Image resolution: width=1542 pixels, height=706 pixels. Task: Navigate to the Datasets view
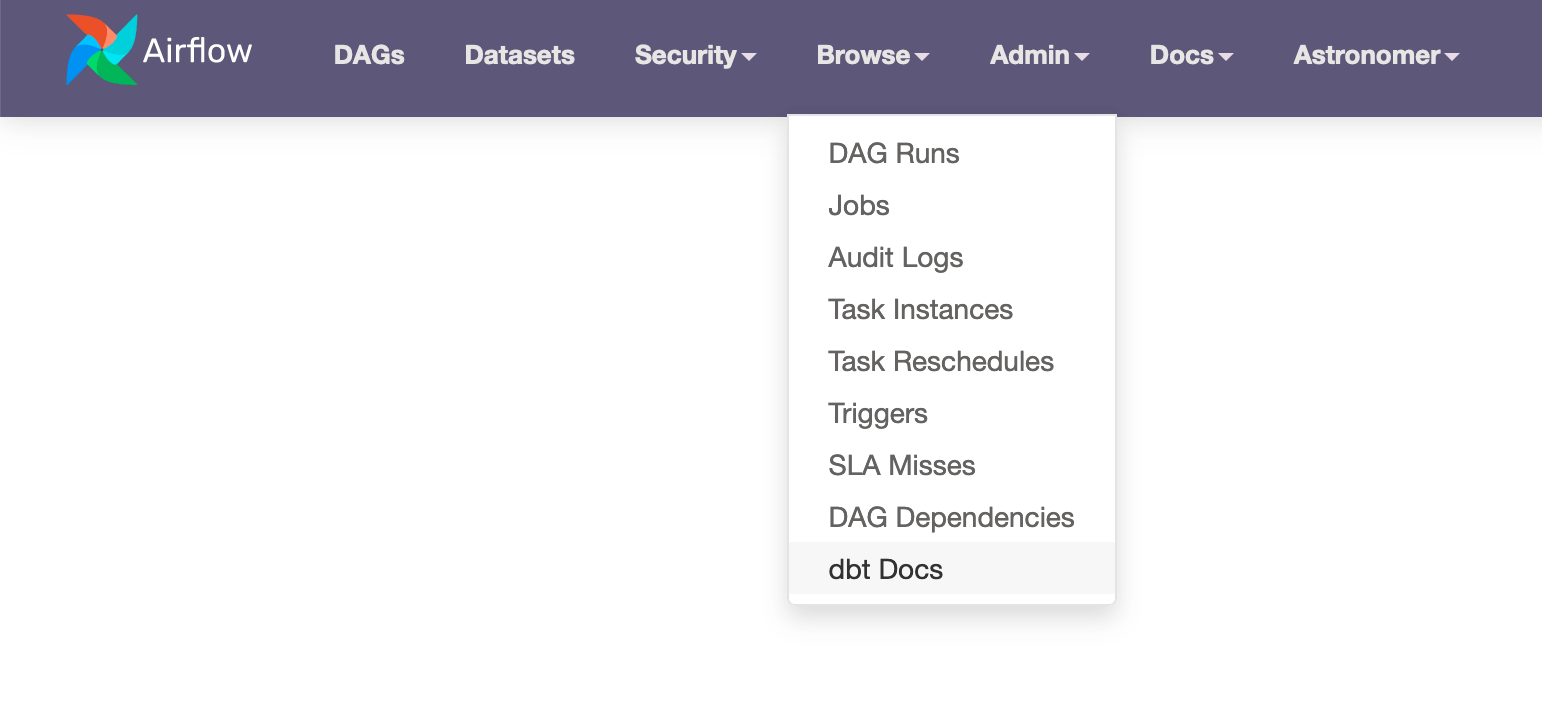click(x=519, y=56)
